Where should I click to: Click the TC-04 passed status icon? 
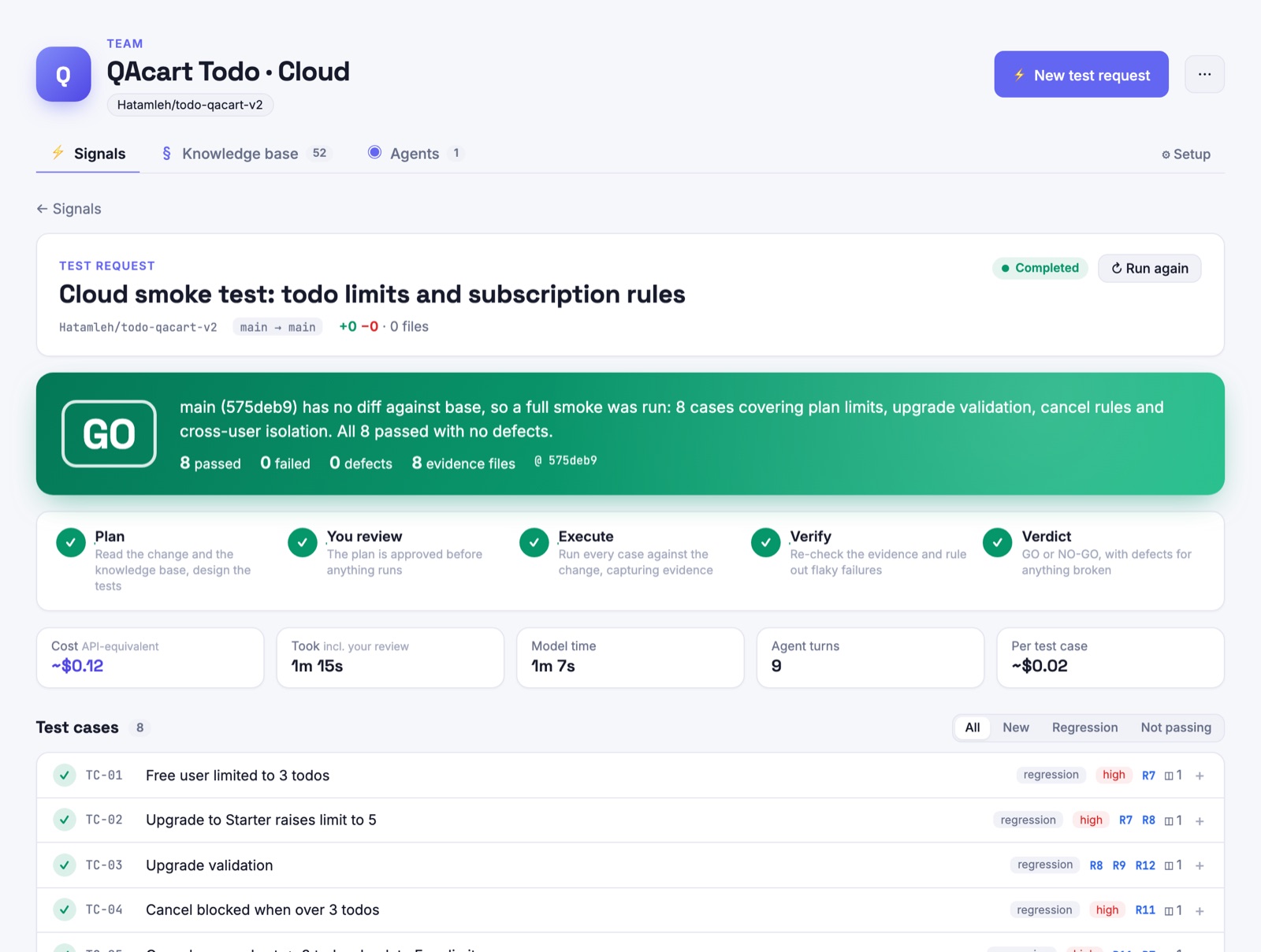pos(65,909)
